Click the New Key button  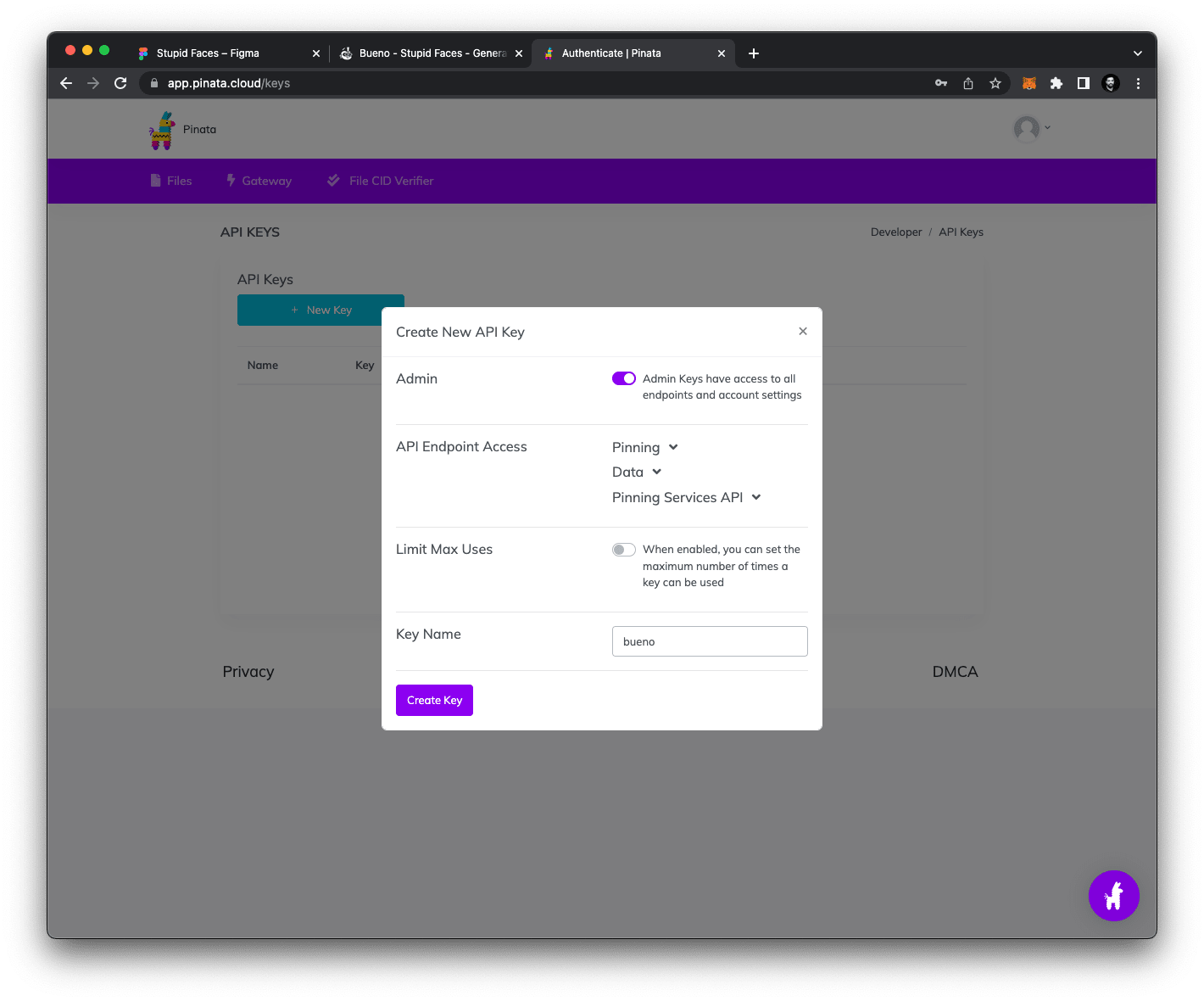click(x=321, y=310)
